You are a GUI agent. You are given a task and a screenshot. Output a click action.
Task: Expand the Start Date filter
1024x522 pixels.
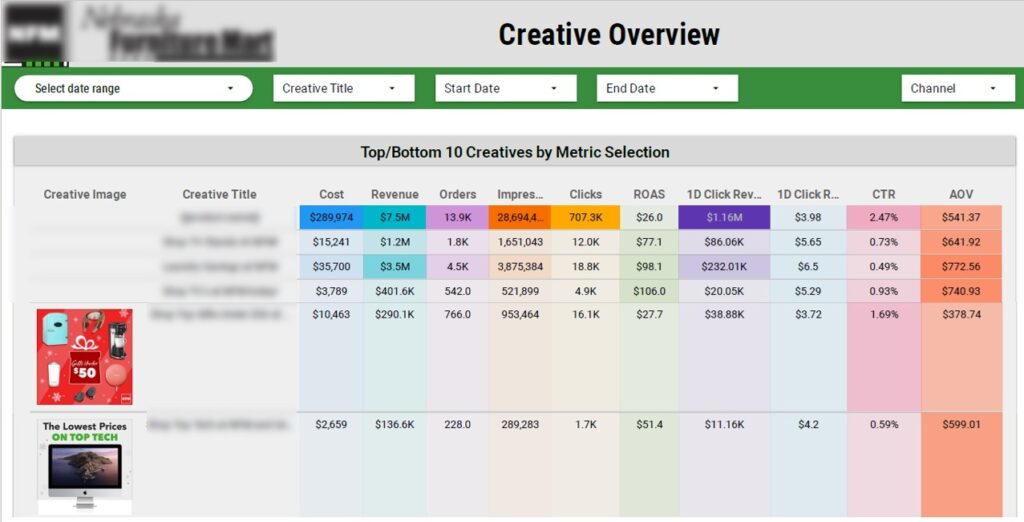pos(505,88)
